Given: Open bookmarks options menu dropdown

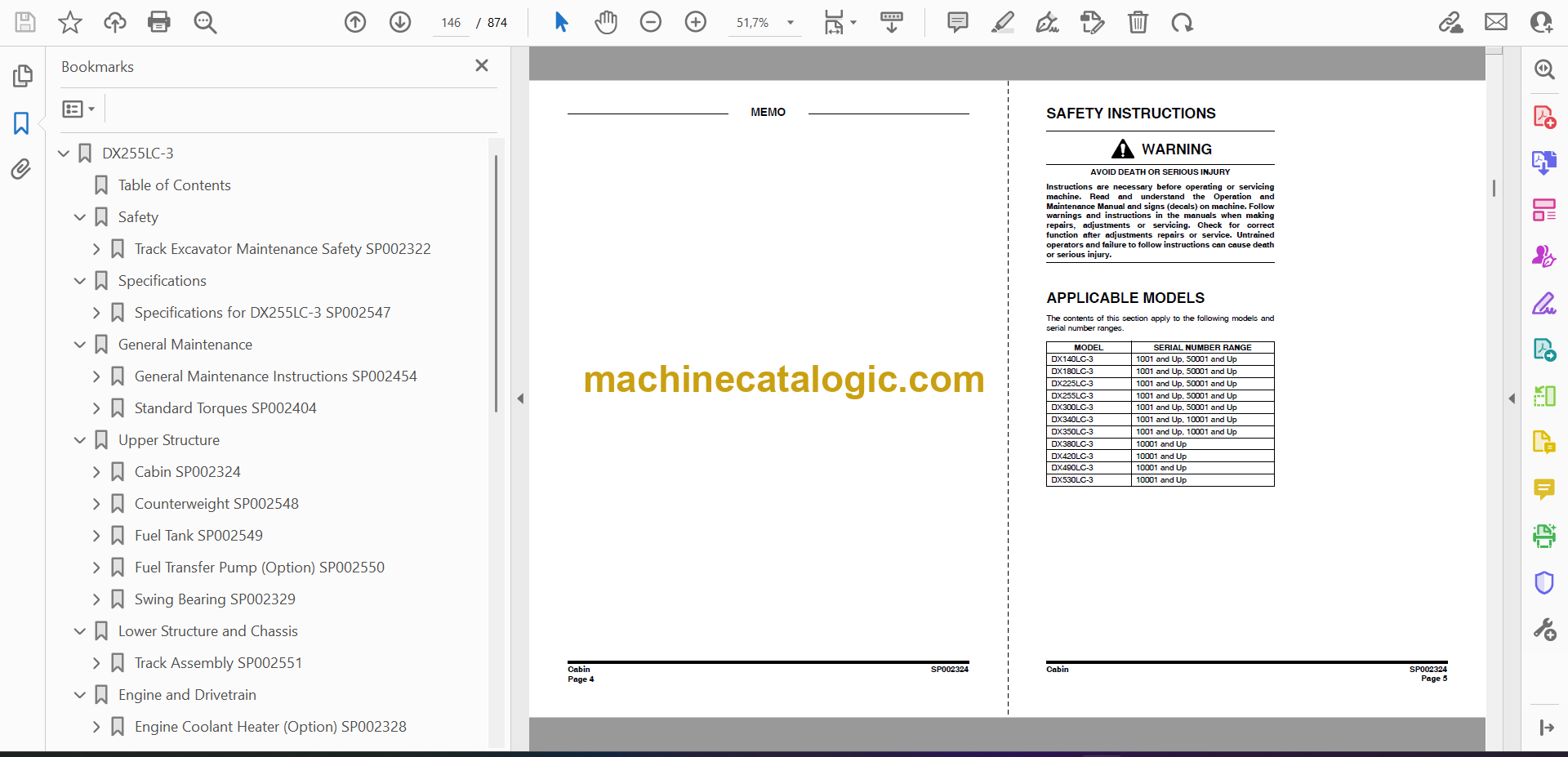Looking at the screenshot, I should (79, 109).
